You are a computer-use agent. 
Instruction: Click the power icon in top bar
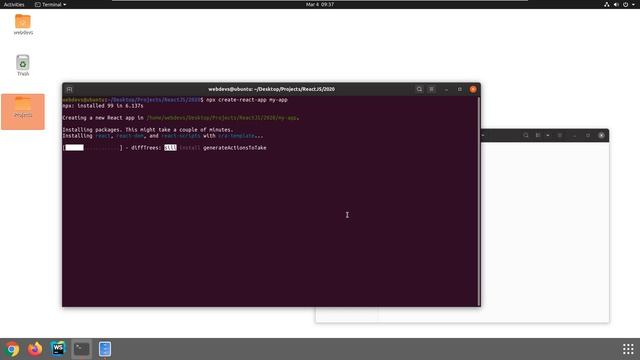click(x=625, y=4)
